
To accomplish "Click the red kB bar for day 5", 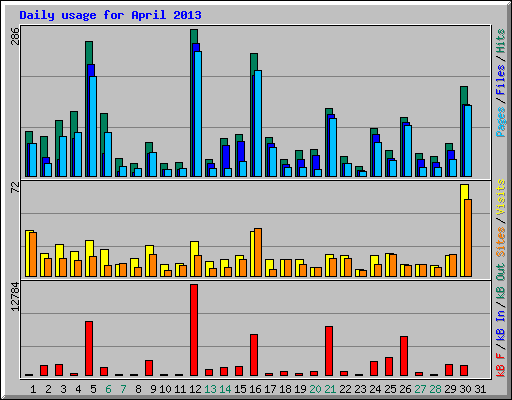I will pos(89,349).
